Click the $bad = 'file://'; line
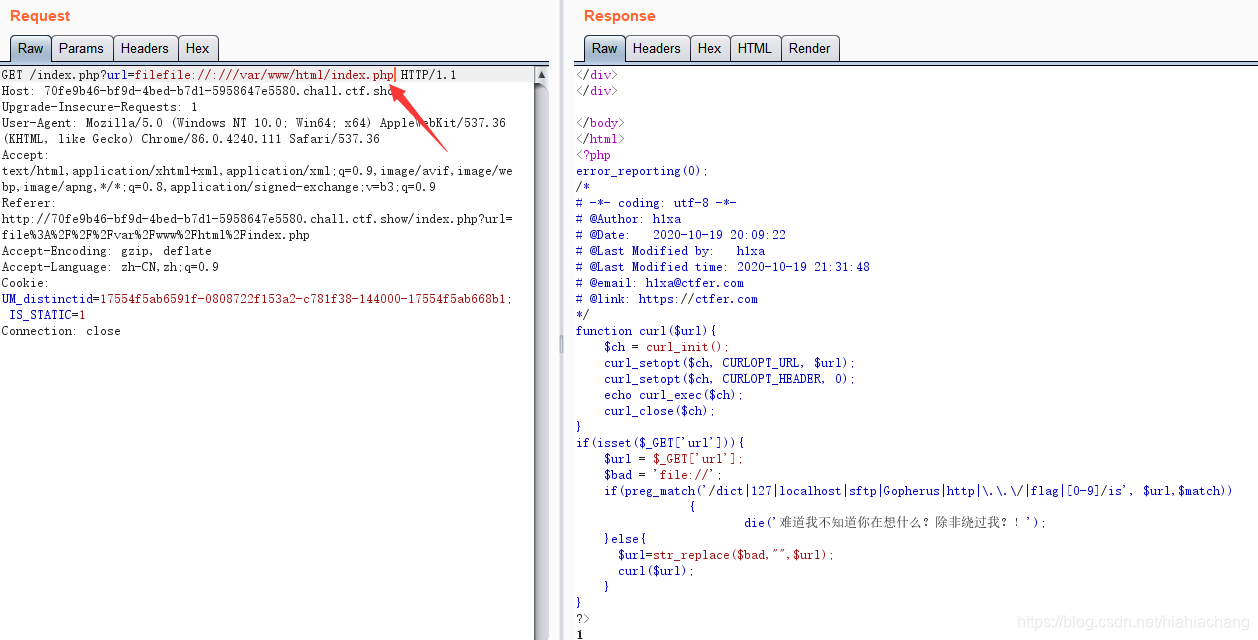Image resolution: width=1258 pixels, height=640 pixels. pyautogui.click(x=663, y=475)
